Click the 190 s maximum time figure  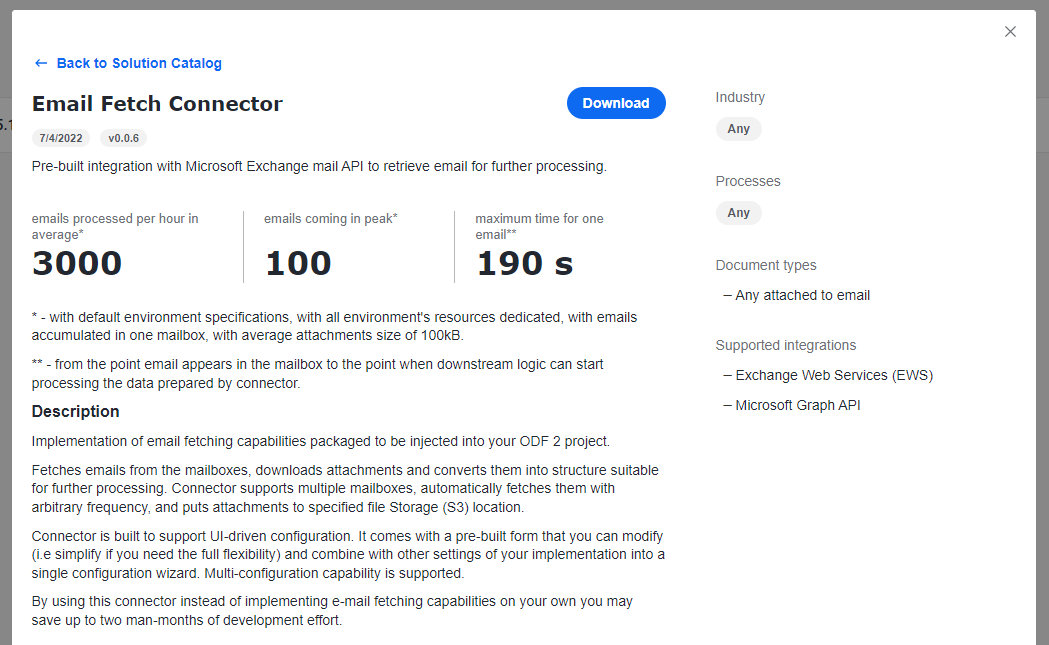point(525,263)
